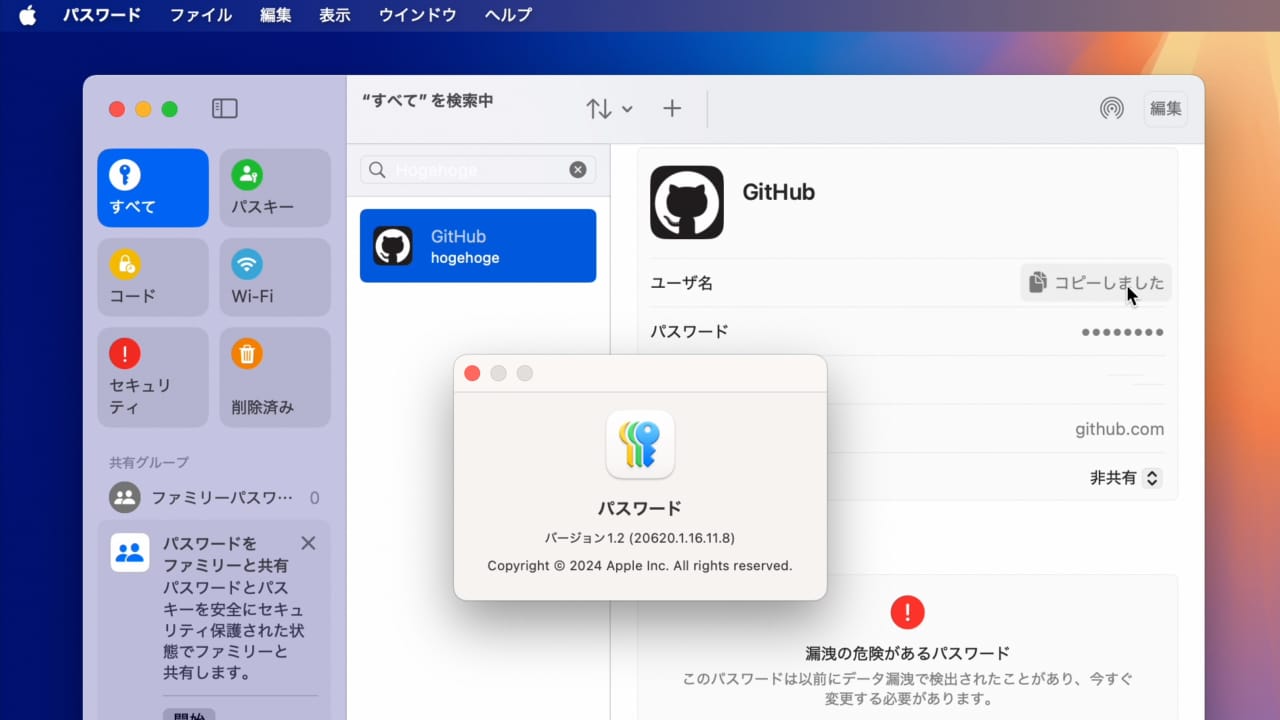
Task: Open the パスワード app menu
Action: point(102,15)
